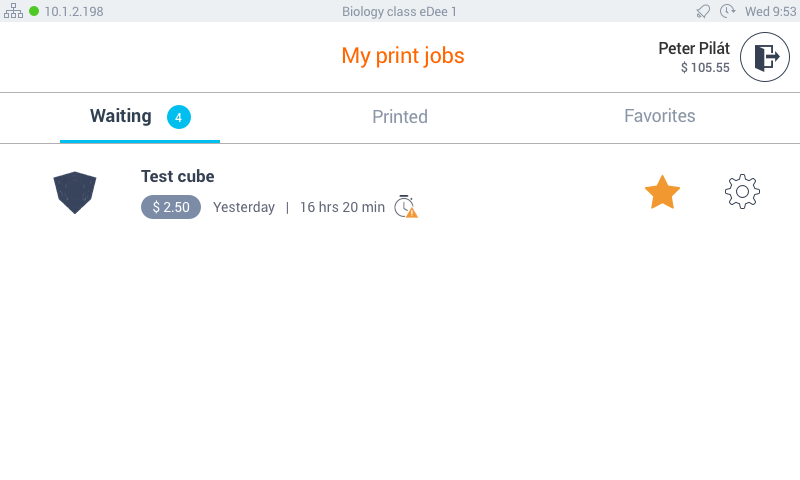
Task: Open the Printed tab
Action: 400,117
